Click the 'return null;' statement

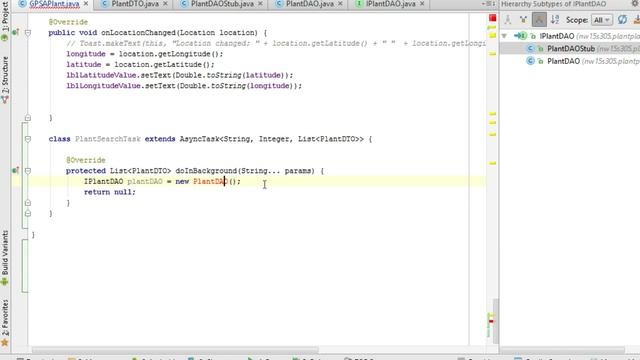[x=109, y=192]
